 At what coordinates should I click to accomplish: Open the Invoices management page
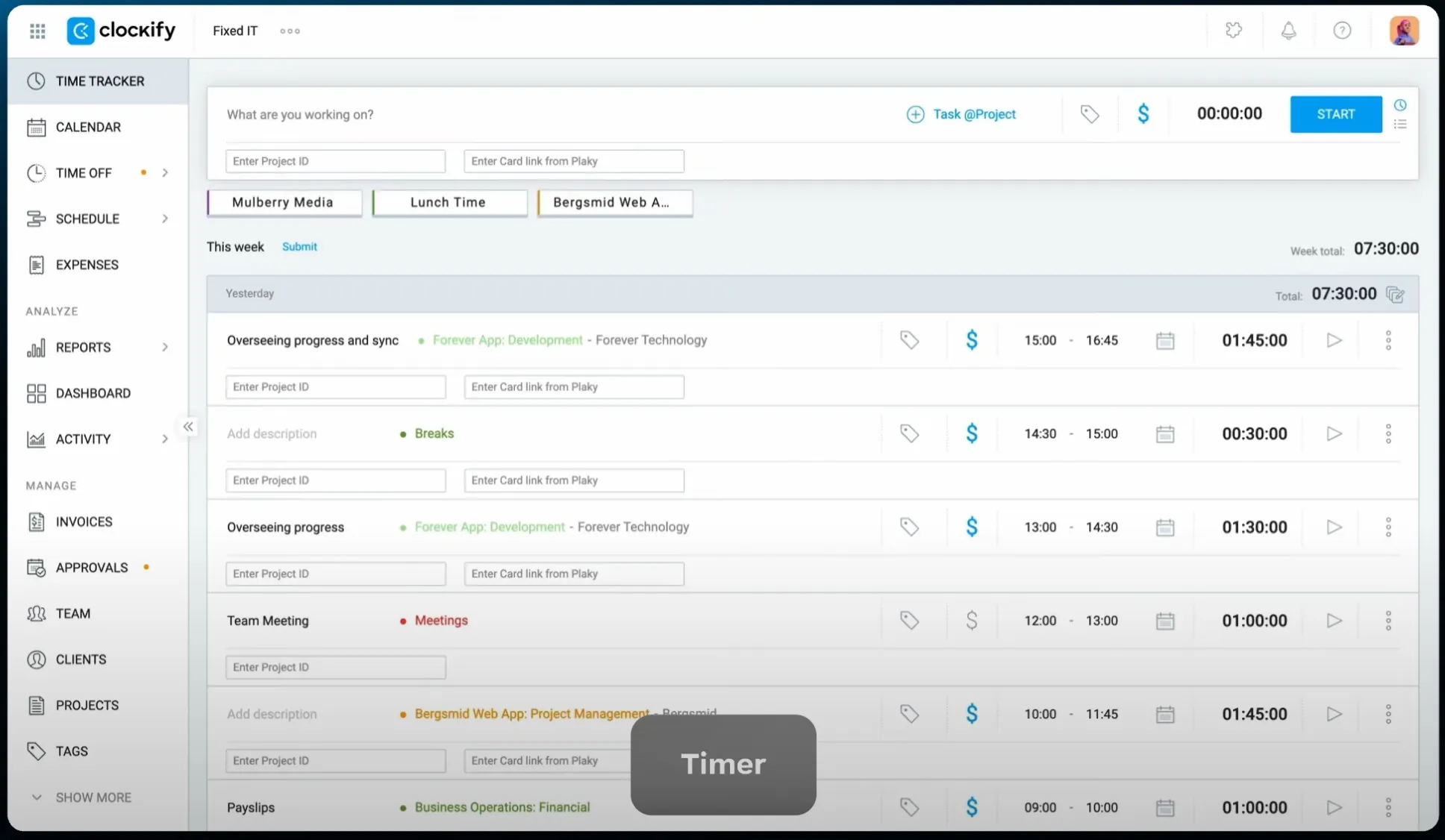pos(84,521)
